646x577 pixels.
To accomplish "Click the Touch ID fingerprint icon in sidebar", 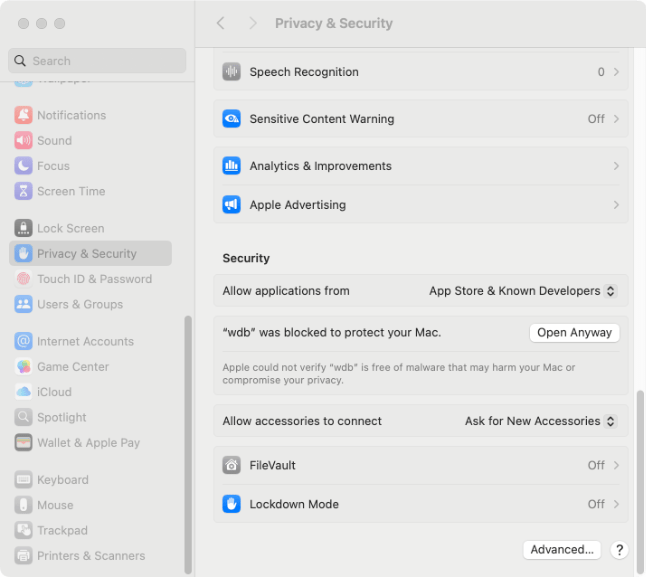I will pos(23,279).
